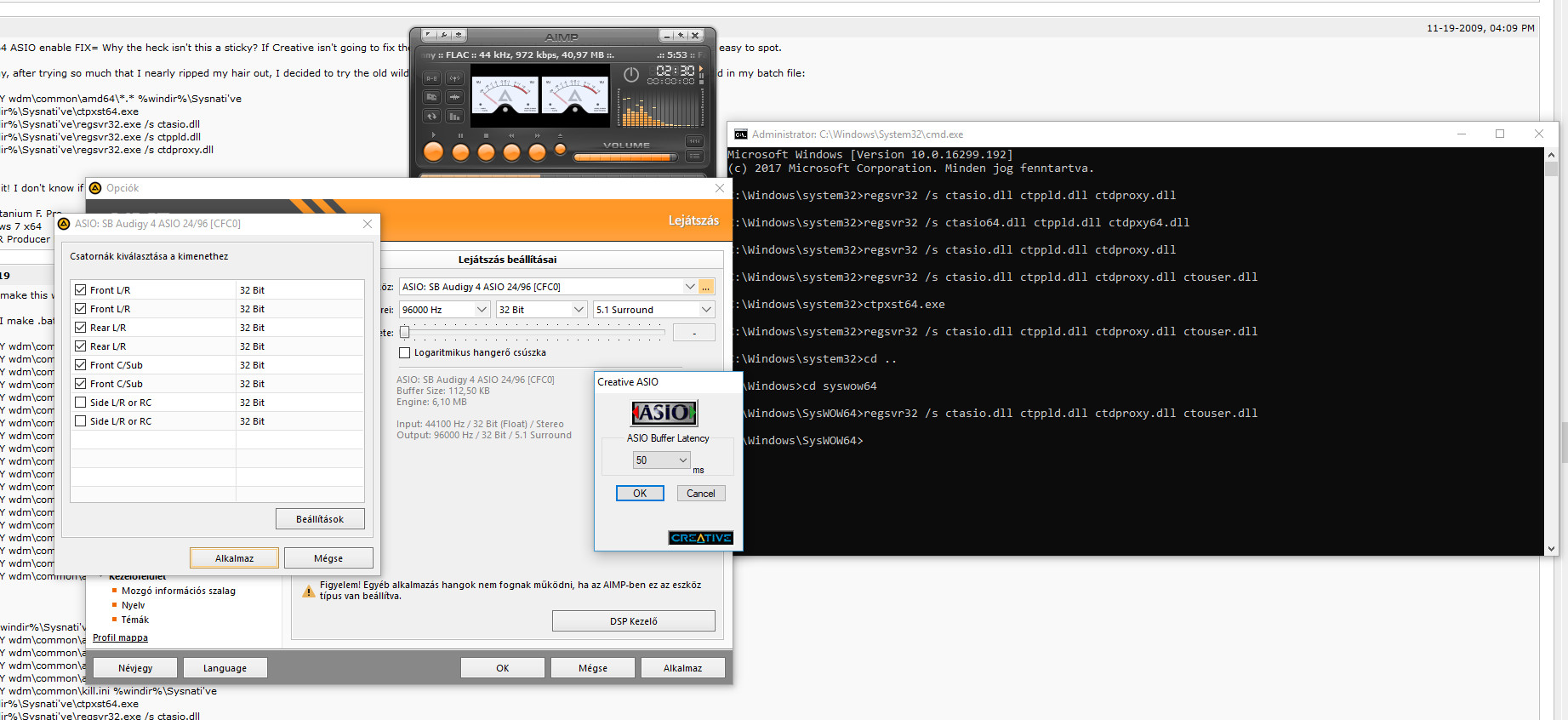Open 5.1 Surround channels dropdown
The height and width of the screenshot is (720, 1568).
tap(653, 310)
